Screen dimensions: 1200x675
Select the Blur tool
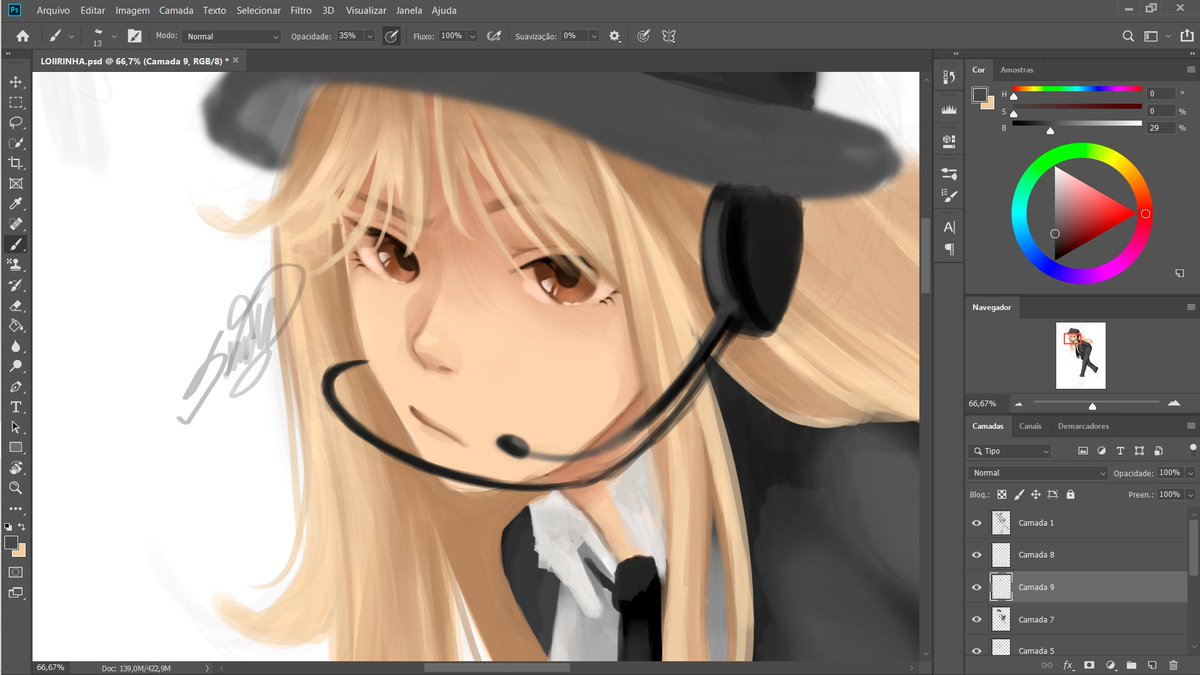16,346
